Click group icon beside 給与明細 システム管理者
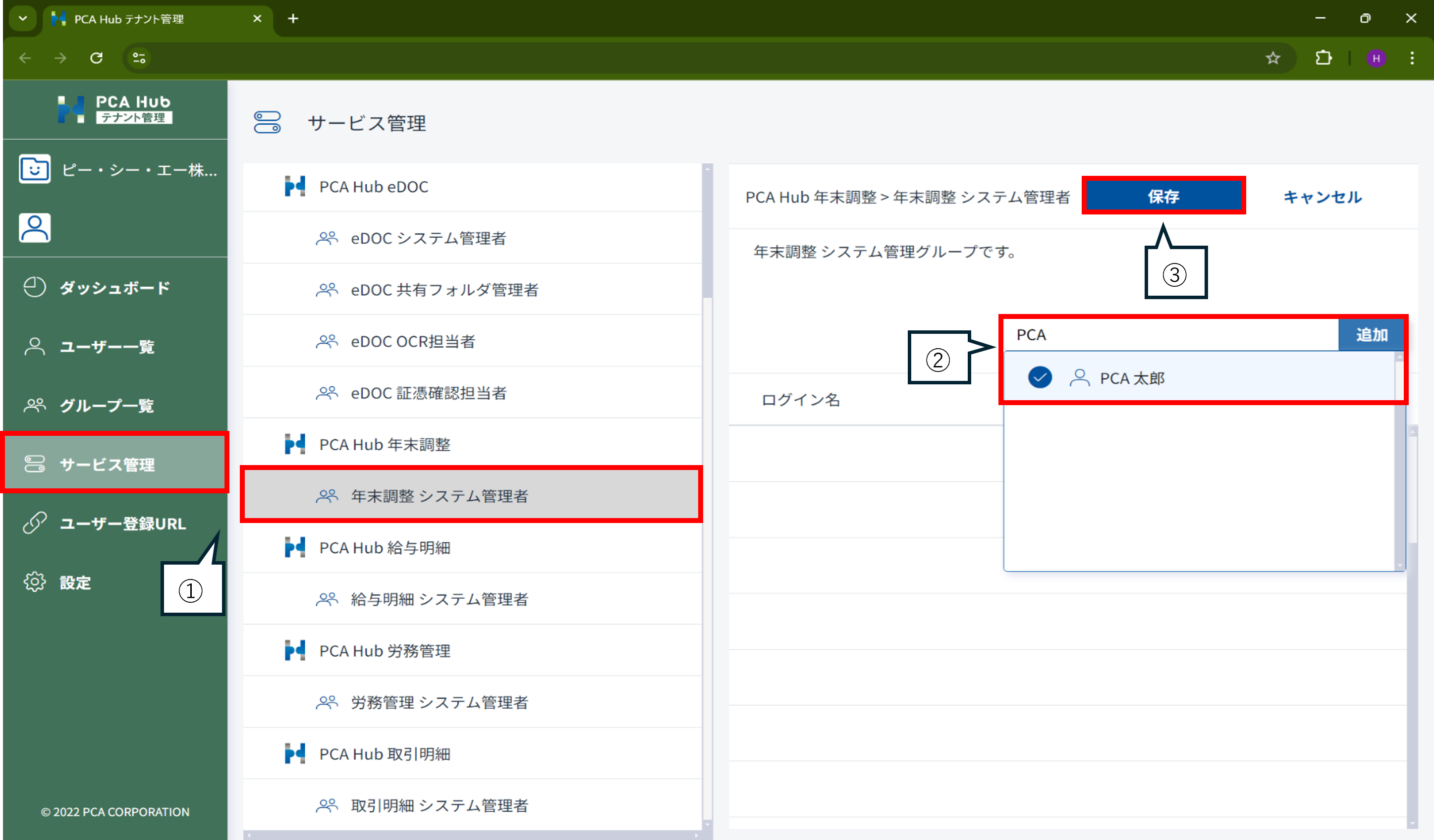Screen dimensions: 1434x840 pyautogui.click(x=327, y=599)
